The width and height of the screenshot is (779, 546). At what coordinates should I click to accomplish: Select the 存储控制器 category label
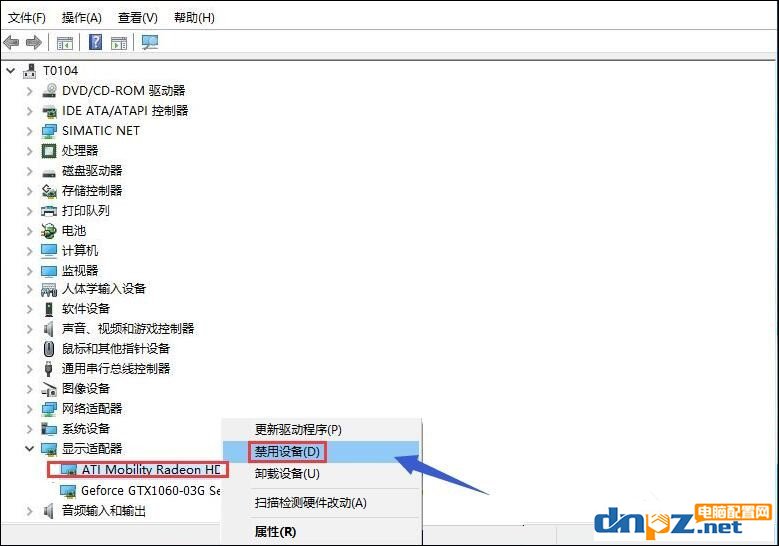92,190
